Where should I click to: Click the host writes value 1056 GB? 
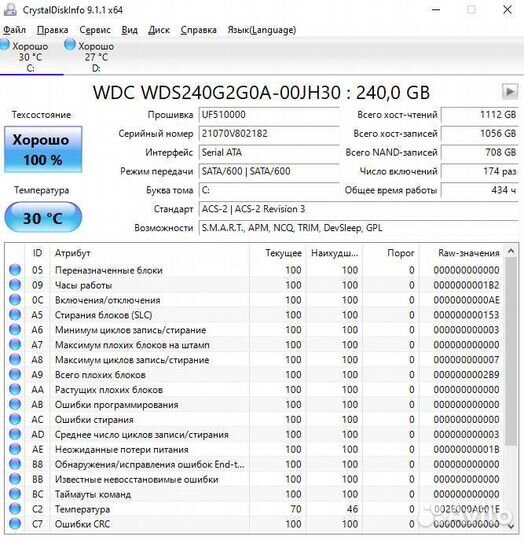click(x=480, y=134)
